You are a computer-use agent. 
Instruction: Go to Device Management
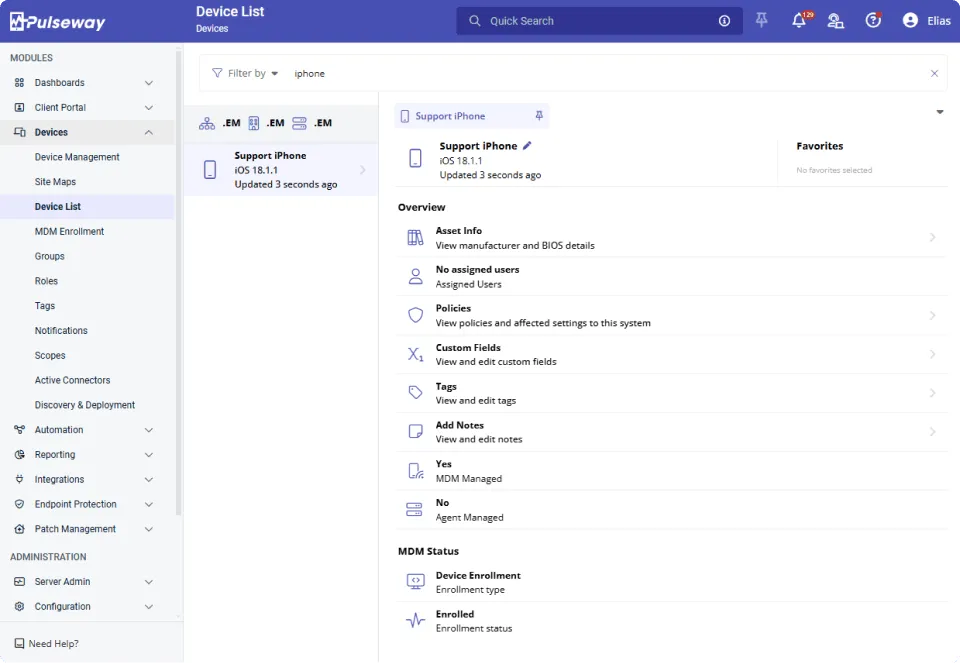point(77,157)
